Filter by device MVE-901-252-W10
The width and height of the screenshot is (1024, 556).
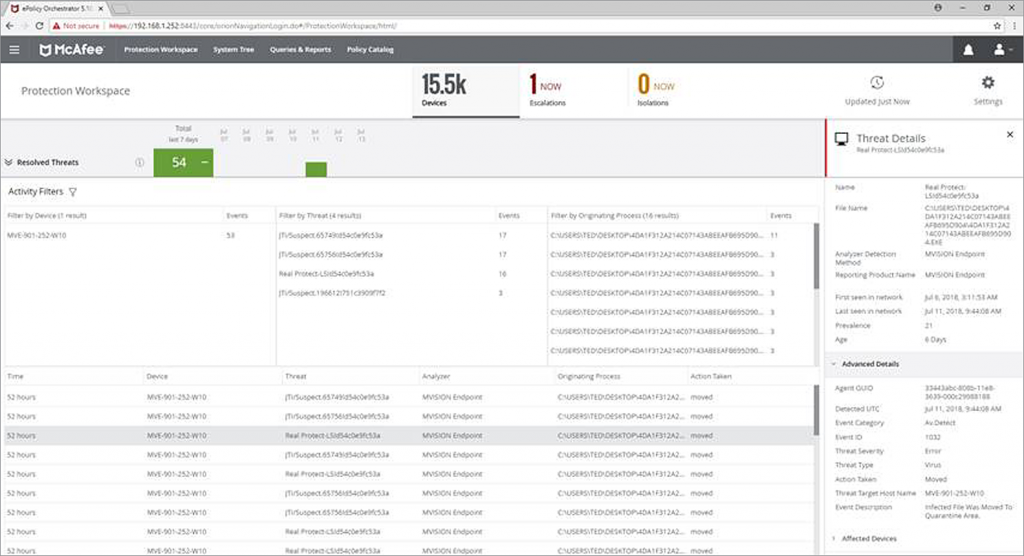[36, 235]
